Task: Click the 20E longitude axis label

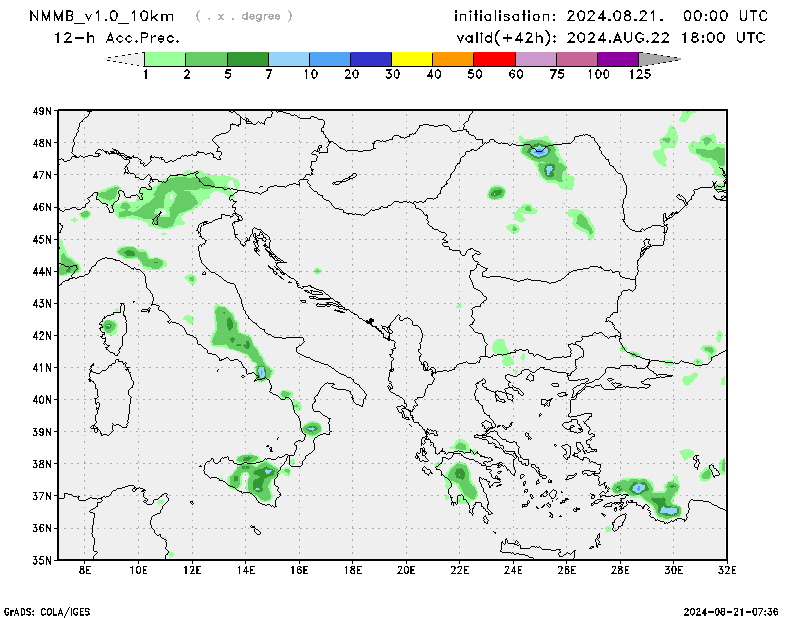Action: [406, 571]
